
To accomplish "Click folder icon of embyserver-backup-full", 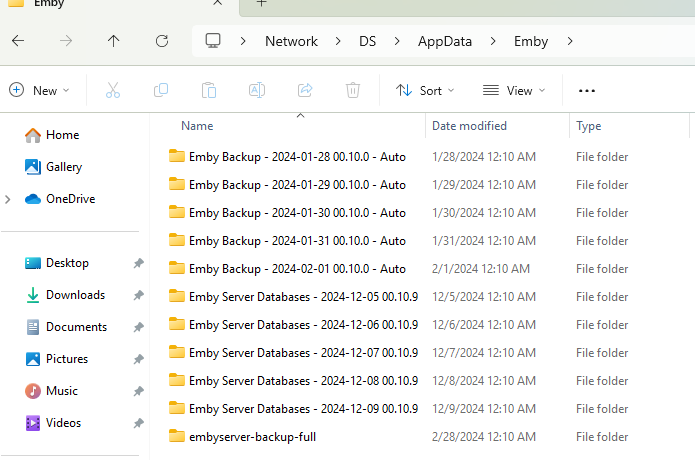I will pyautogui.click(x=177, y=436).
